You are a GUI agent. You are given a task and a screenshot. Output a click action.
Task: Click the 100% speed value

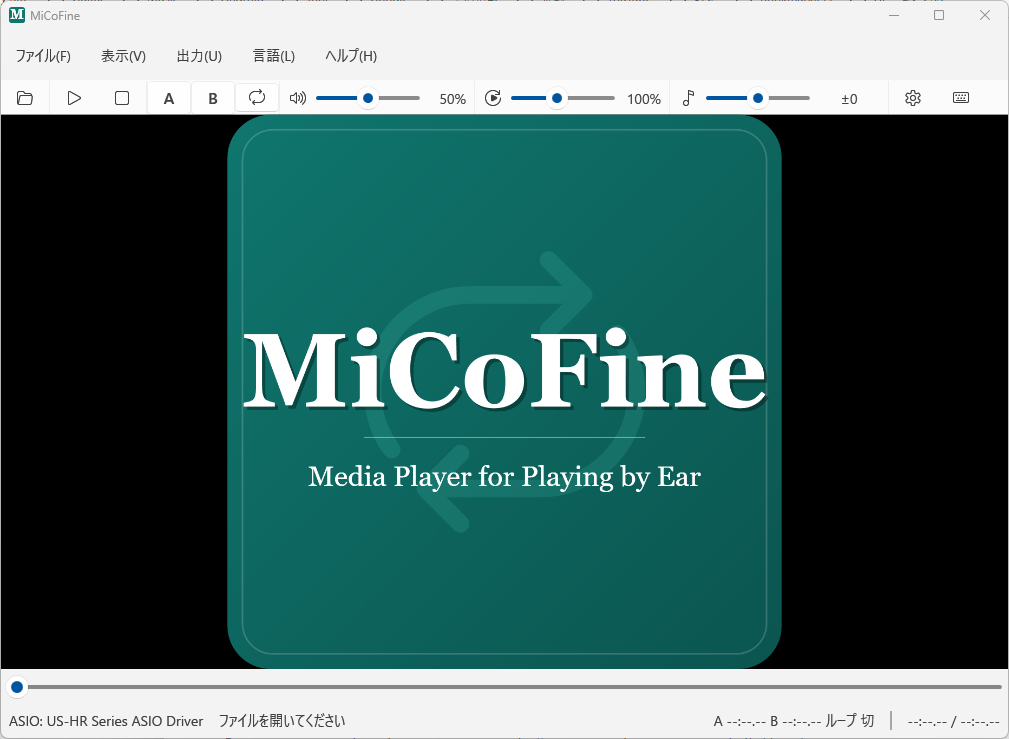coord(644,99)
